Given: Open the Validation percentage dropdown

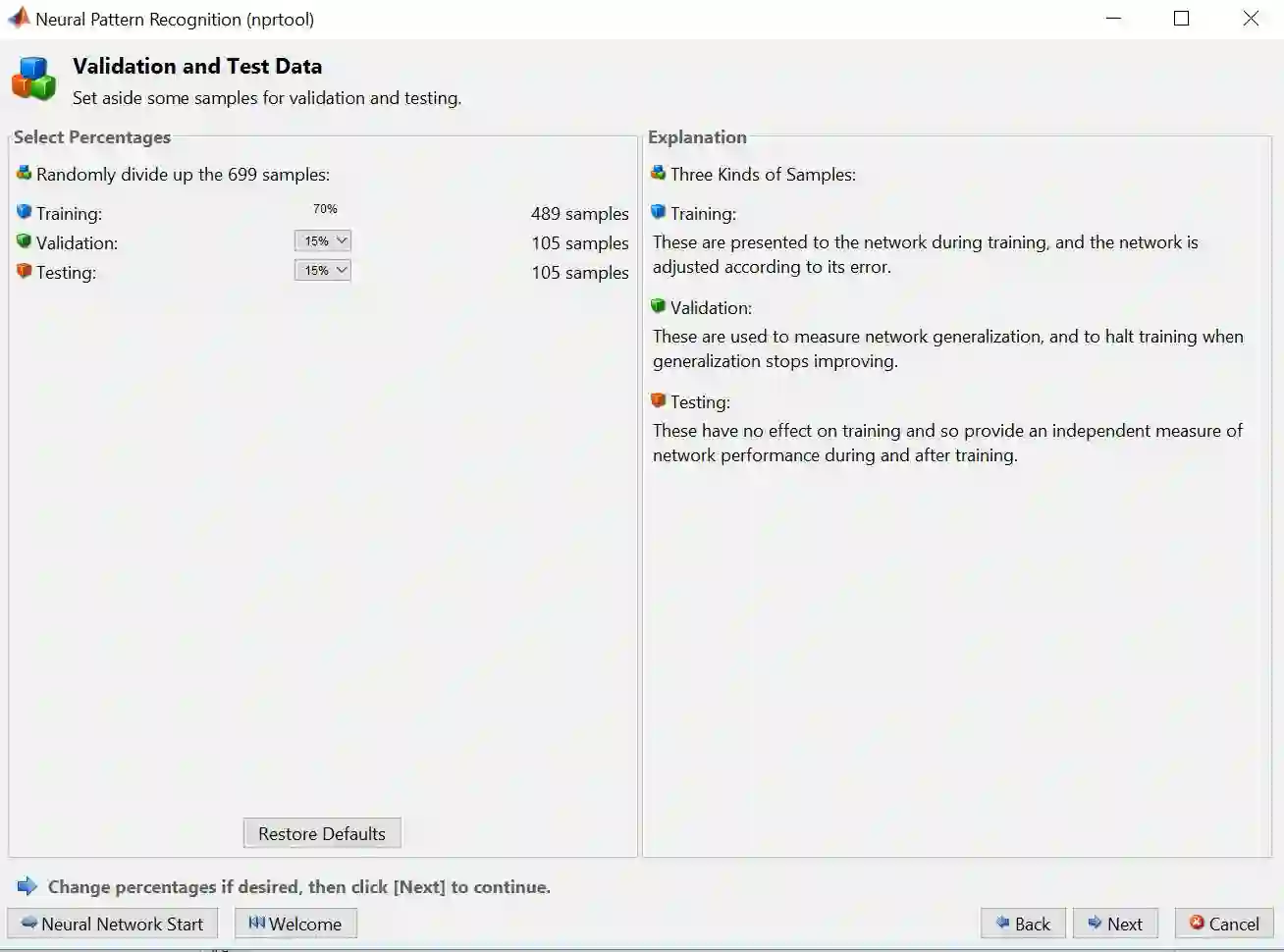Looking at the screenshot, I should [323, 240].
